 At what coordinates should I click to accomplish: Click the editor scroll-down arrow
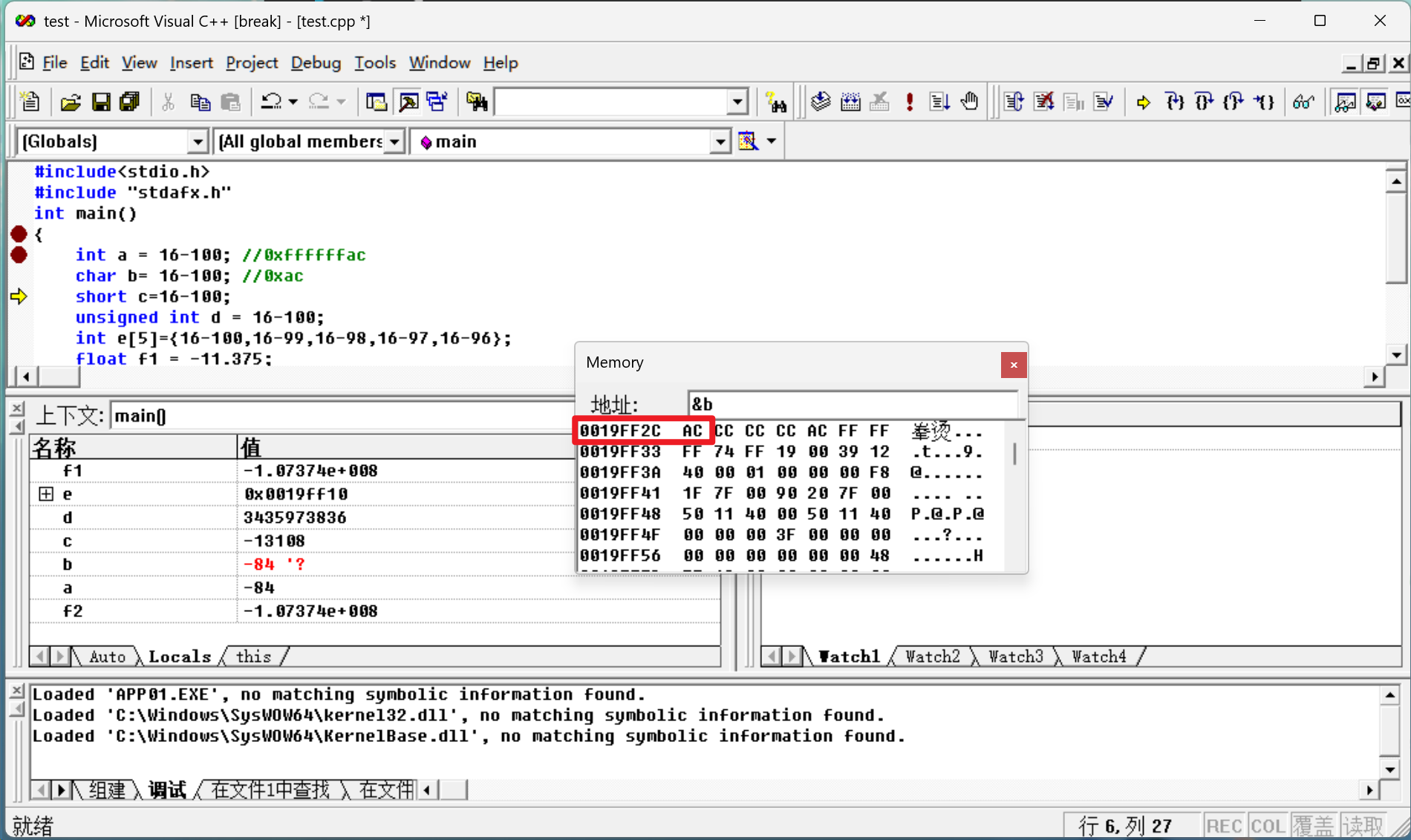(x=1396, y=355)
